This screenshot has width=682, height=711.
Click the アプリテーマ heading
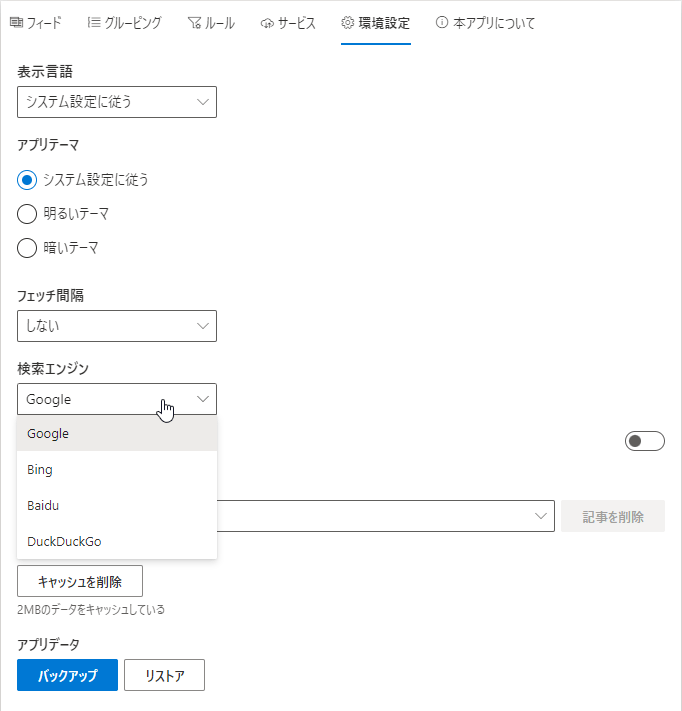click(x=48, y=145)
